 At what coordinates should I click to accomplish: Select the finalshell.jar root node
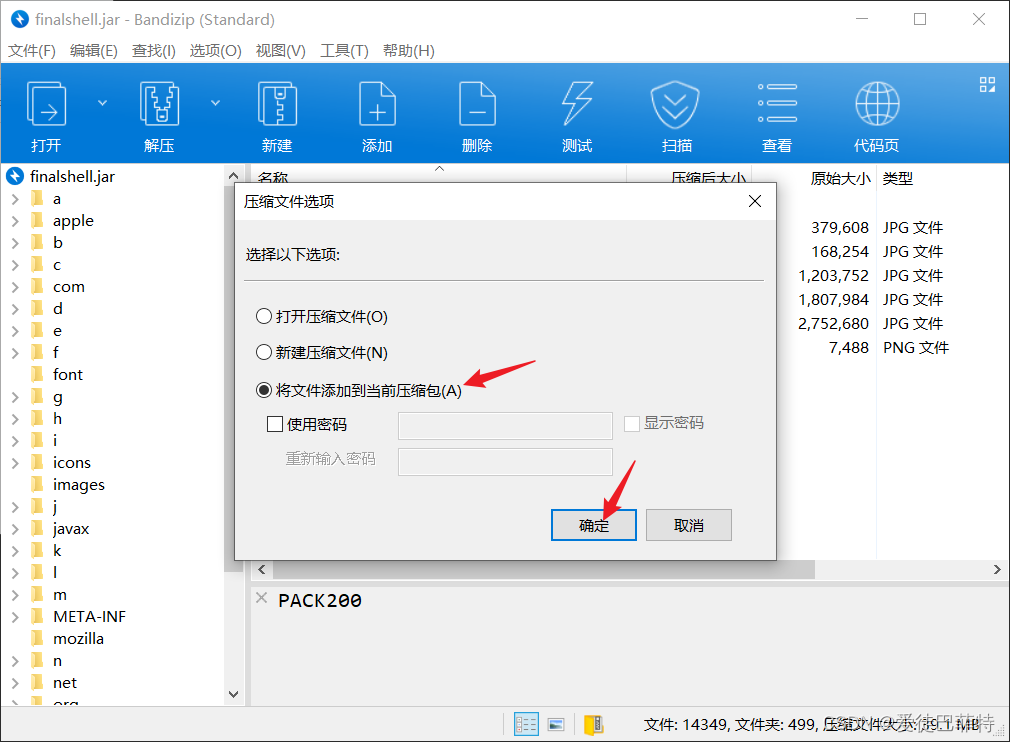[72, 176]
